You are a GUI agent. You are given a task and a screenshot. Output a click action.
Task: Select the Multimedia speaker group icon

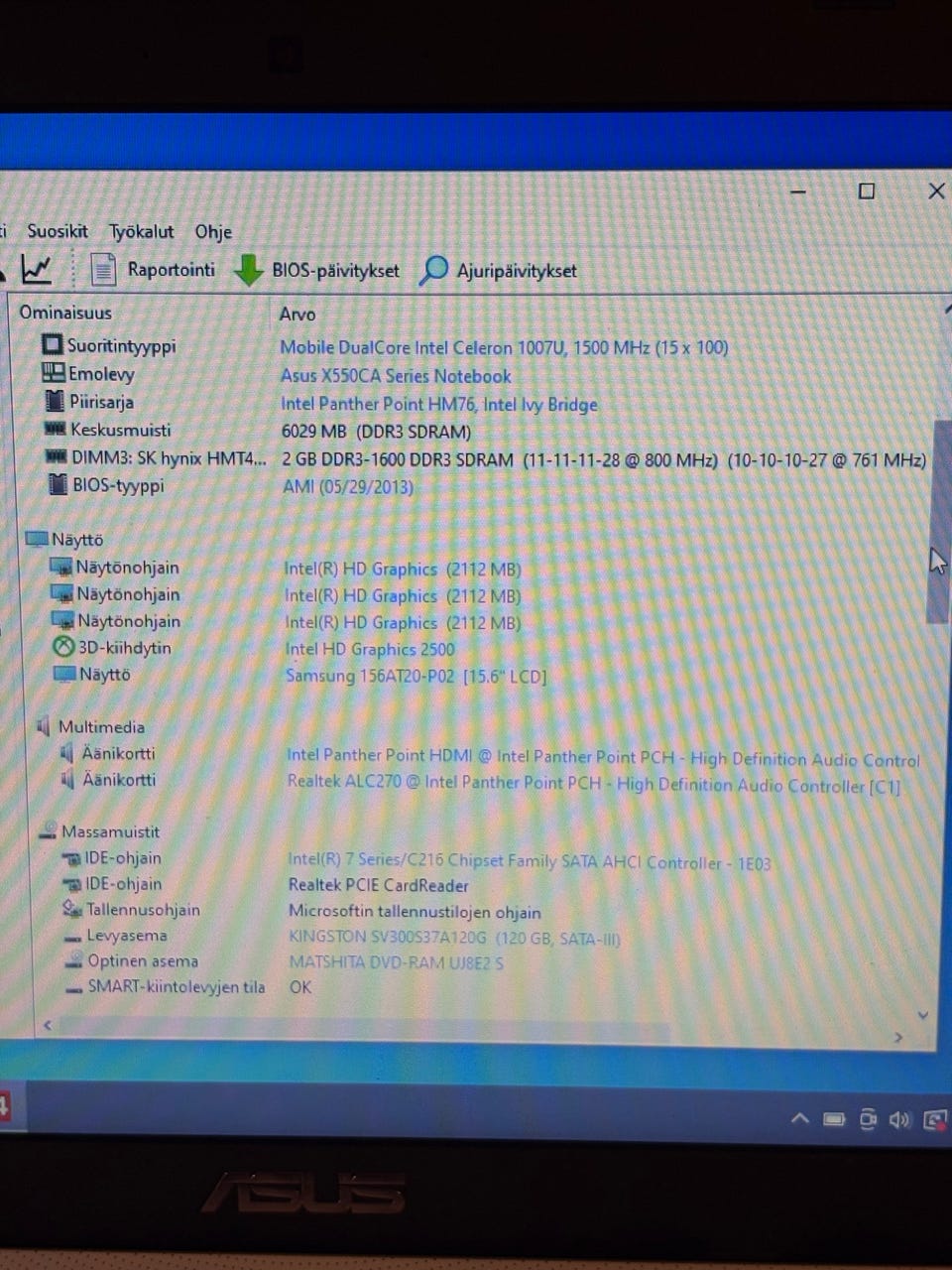(42, 726)
